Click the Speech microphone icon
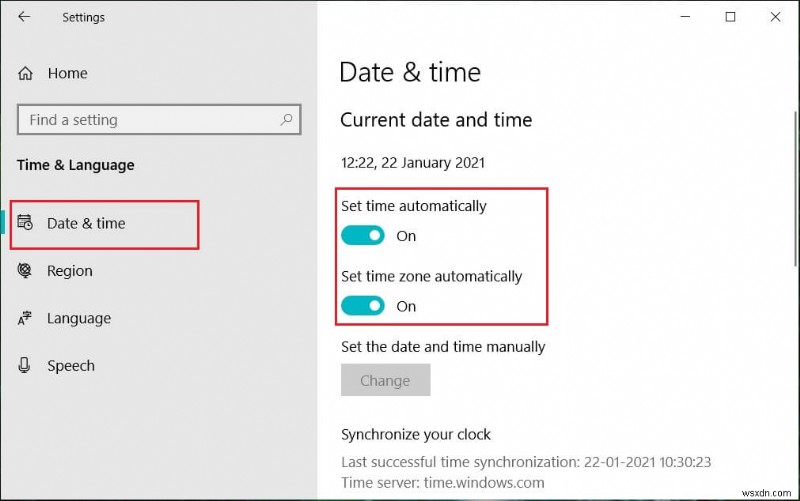 click(x=27, y=366)
